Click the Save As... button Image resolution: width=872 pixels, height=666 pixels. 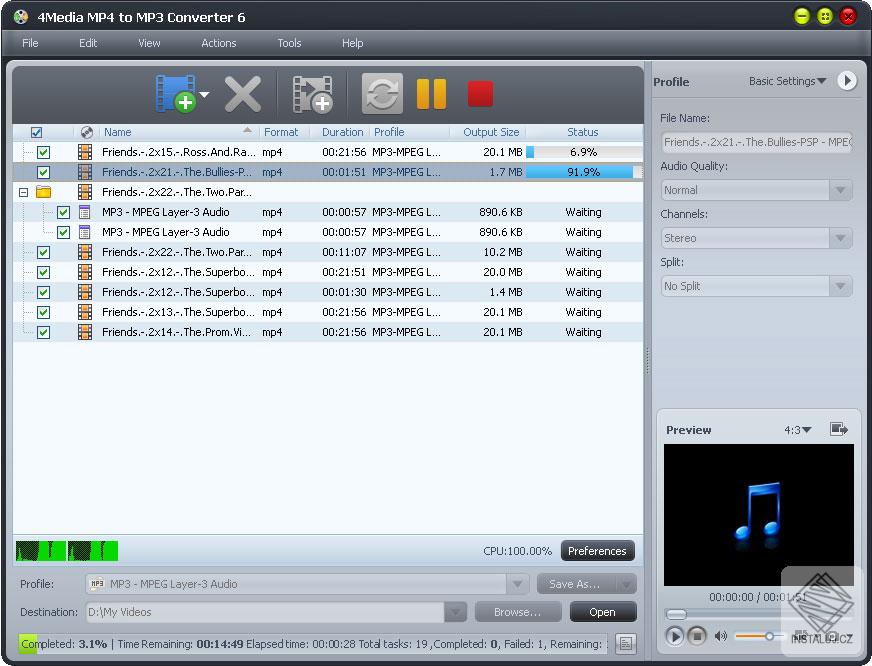576,584
